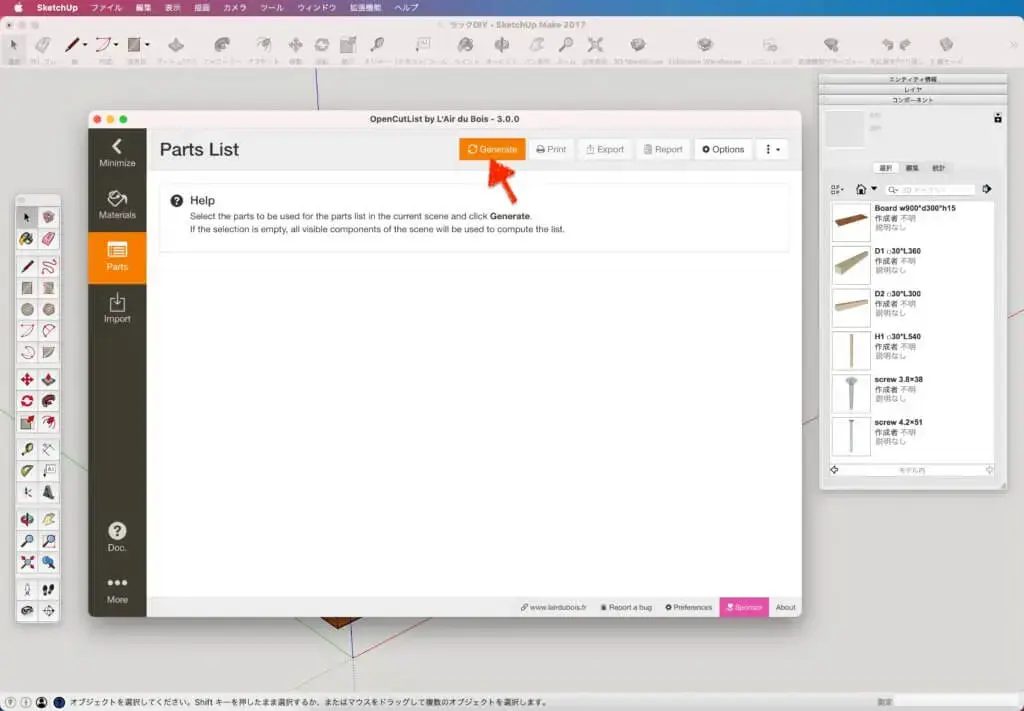Open Extension Warehouse from top toolbar

(x=704, y=45)
